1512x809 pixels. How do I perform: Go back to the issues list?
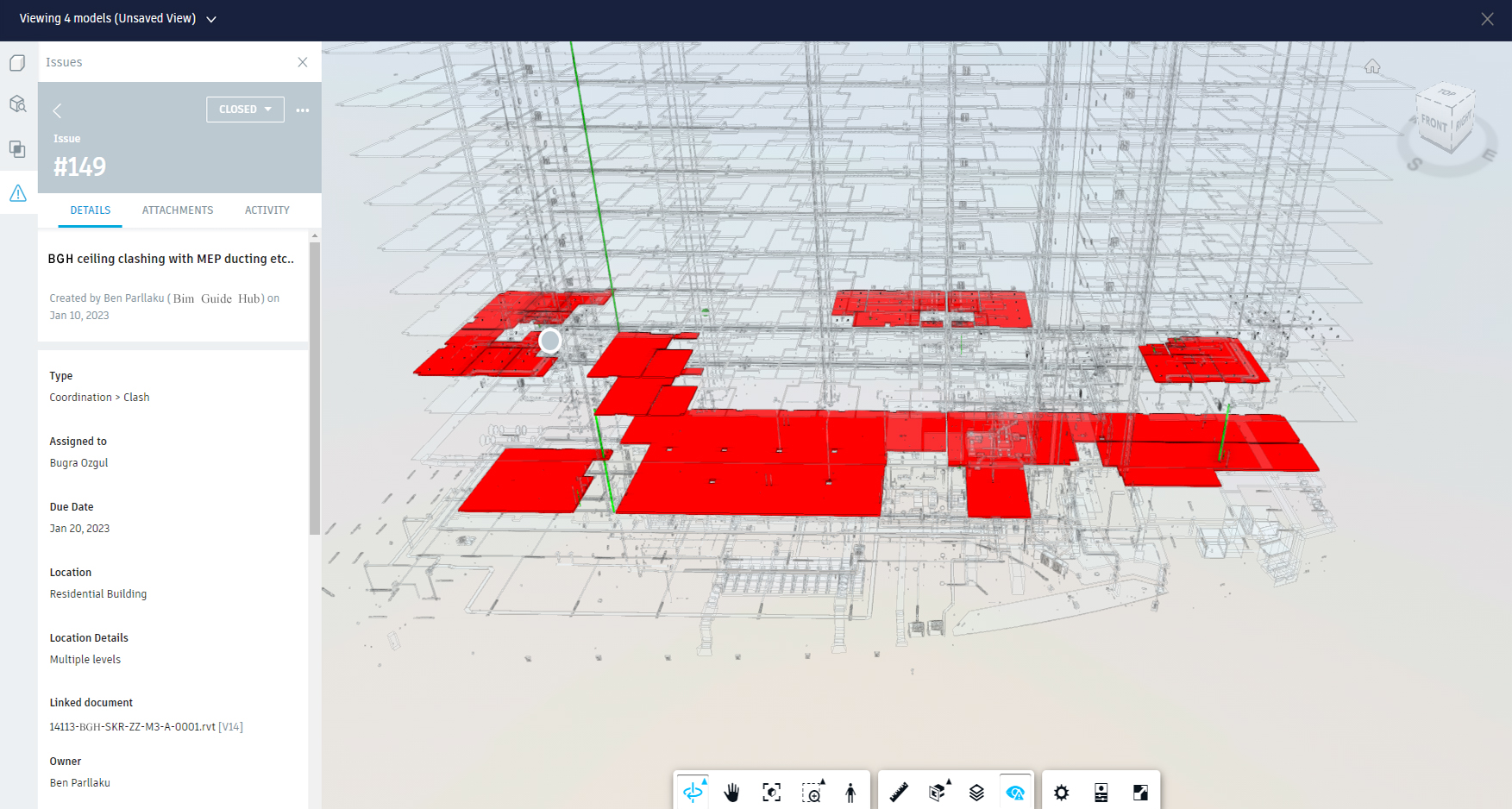tap(57, 110)
